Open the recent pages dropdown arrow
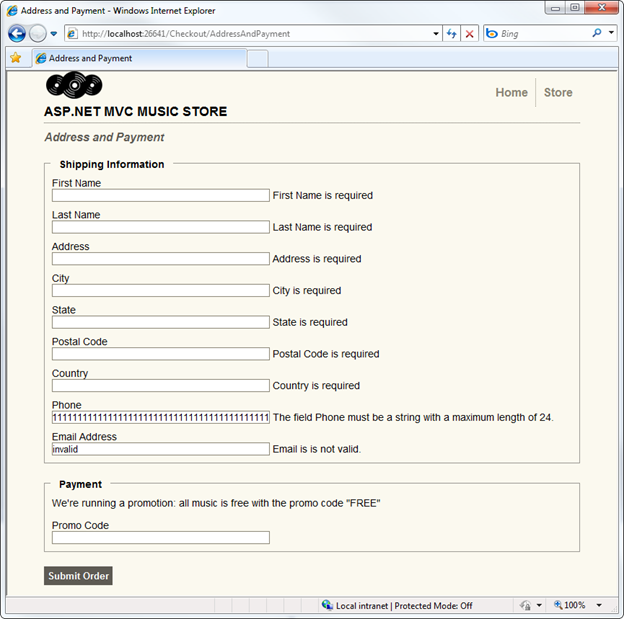 click(54, 34)
